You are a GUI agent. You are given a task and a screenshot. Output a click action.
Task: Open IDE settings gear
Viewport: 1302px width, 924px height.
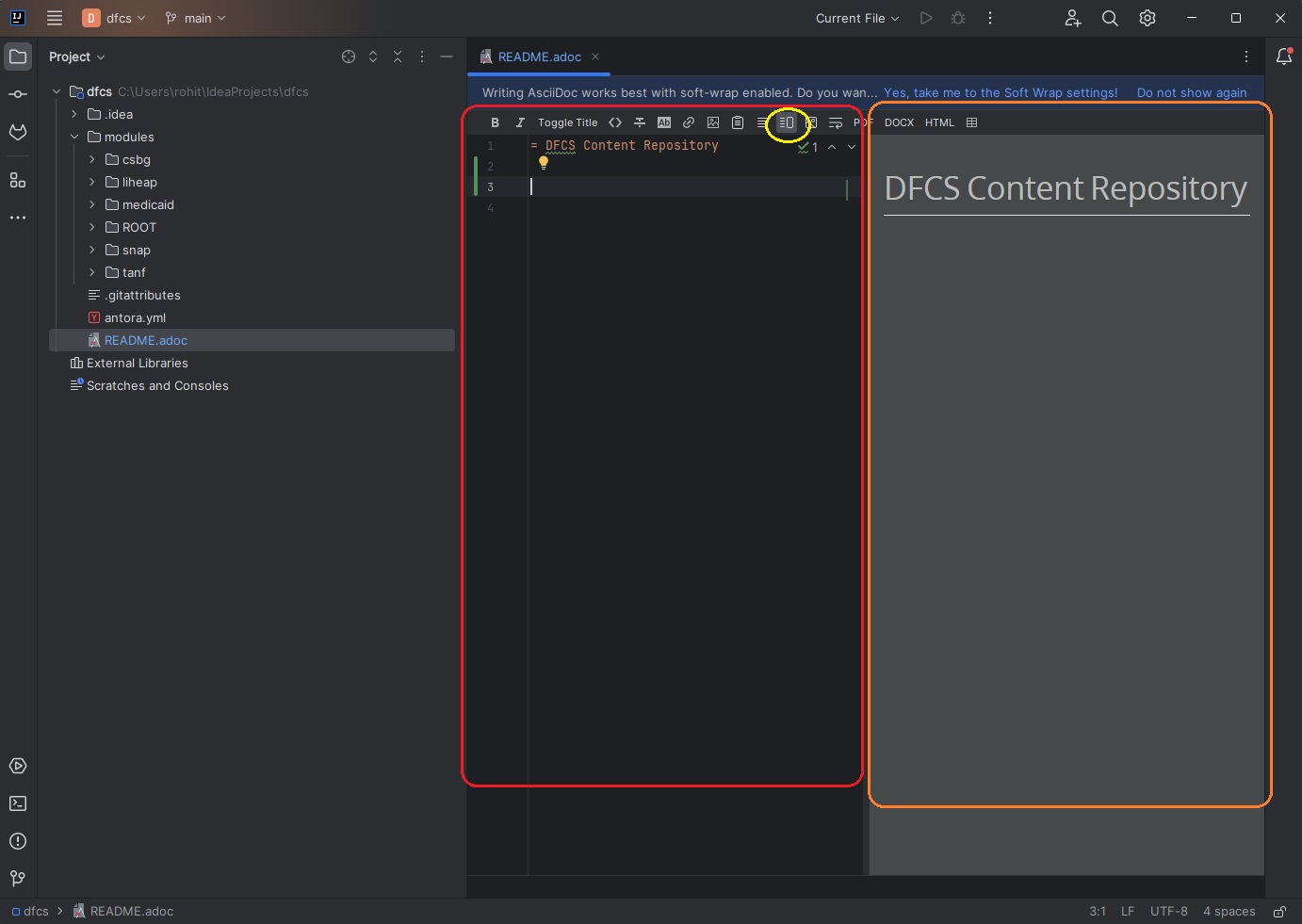click(x=1147, y=18)
